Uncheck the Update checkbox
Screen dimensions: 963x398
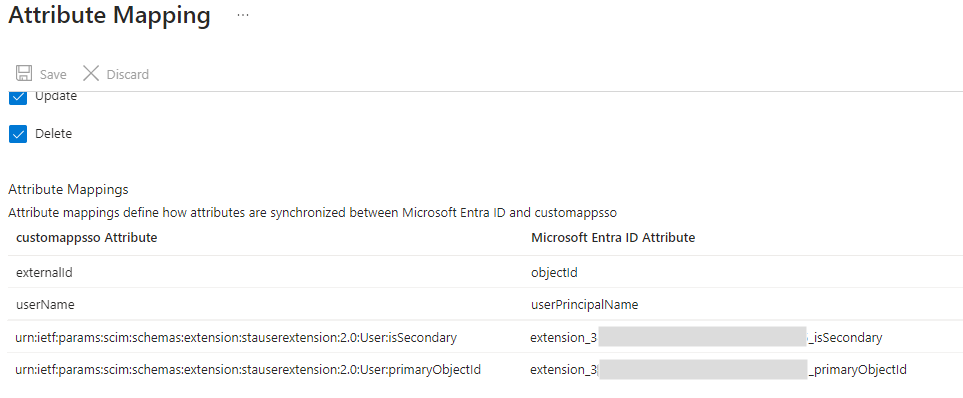click(x=18, y=97)
